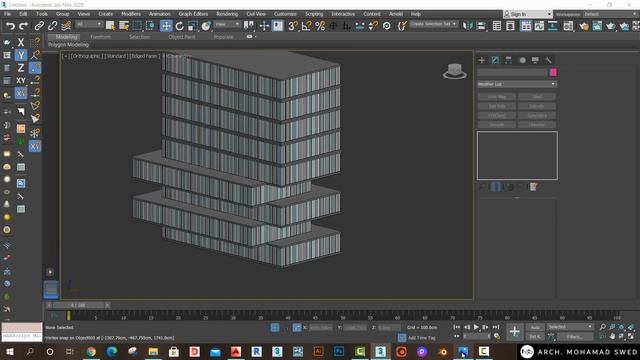Viewport: 640px width, 360px height.
Task: Choose the Rectangular Selection Region tool
Action: click(x=137, y=26)
